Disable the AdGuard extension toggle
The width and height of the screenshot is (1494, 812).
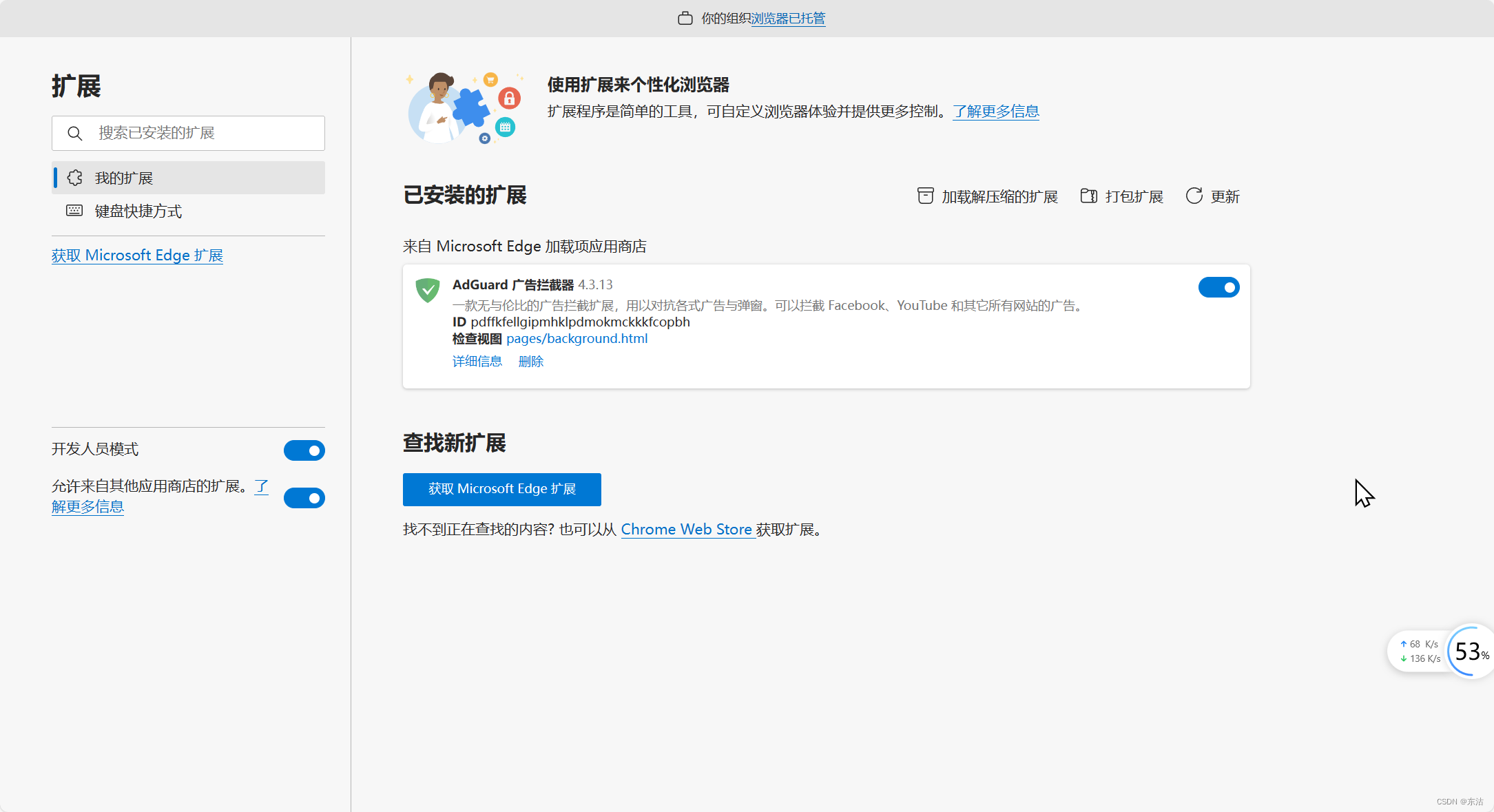[x=1218, y=287]
